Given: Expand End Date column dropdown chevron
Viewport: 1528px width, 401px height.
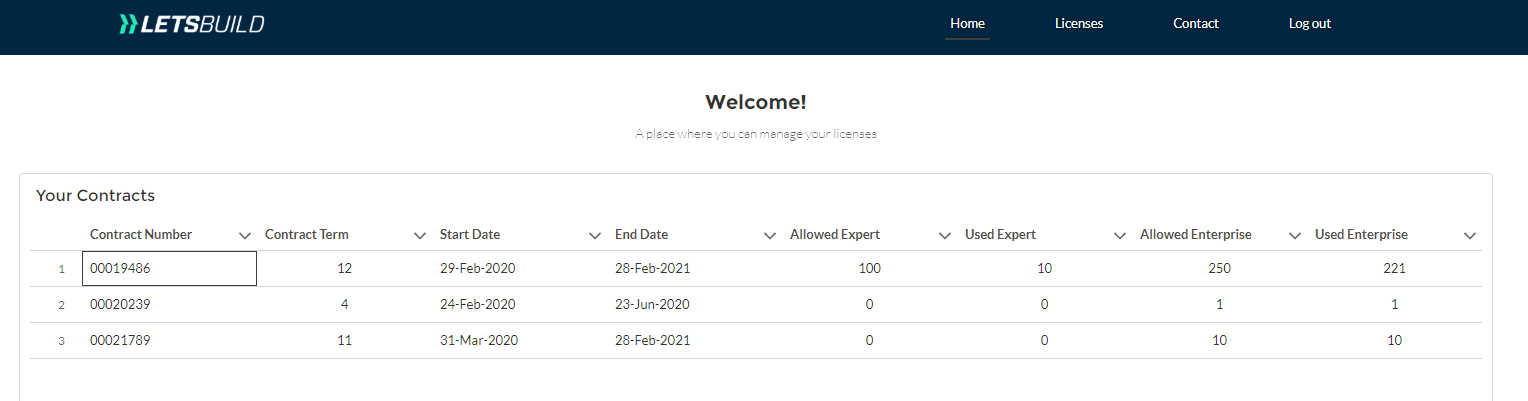Looking at the screenshot, I should tap(770, 235).
